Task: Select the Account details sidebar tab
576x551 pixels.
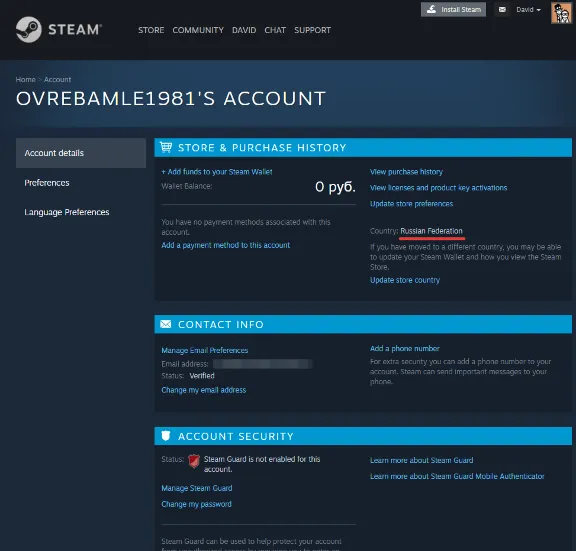Action: pyautogui.click(x=81, y=153)
